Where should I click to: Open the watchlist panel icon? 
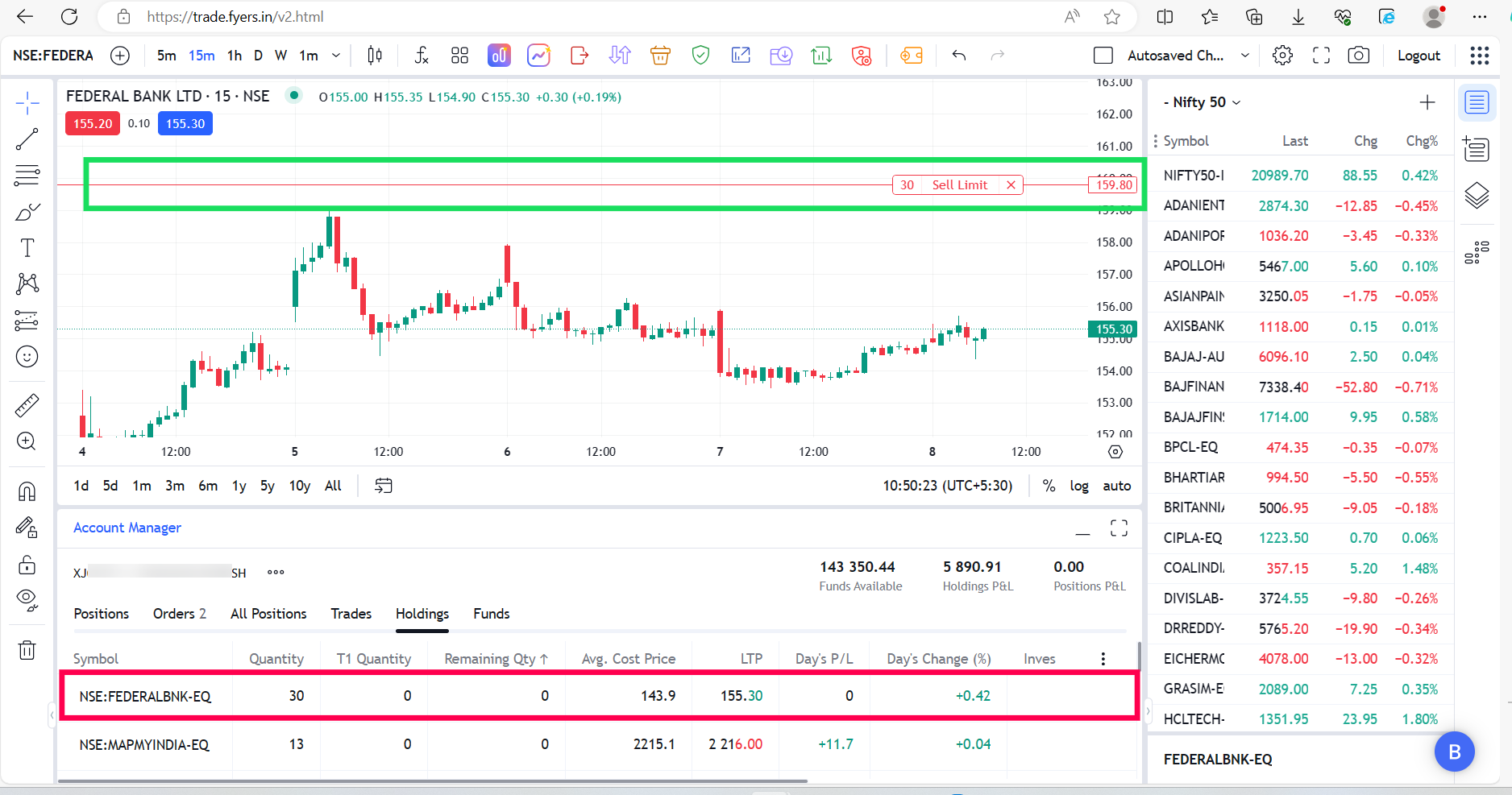pos(1477,103)
